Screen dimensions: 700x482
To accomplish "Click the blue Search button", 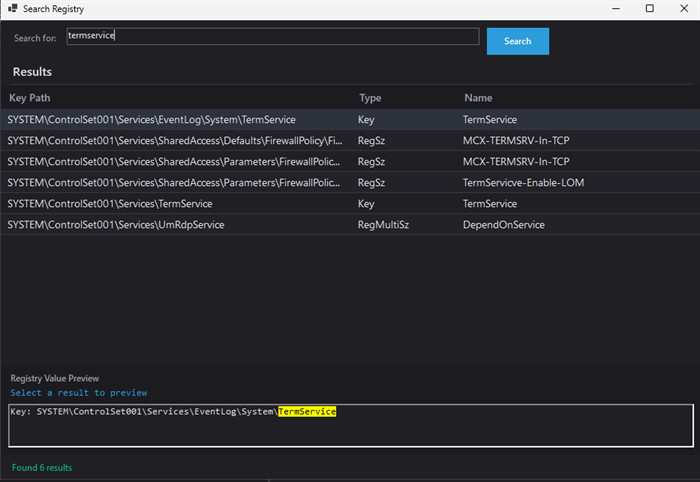I will pyautogui.click(x=517, y=41).
